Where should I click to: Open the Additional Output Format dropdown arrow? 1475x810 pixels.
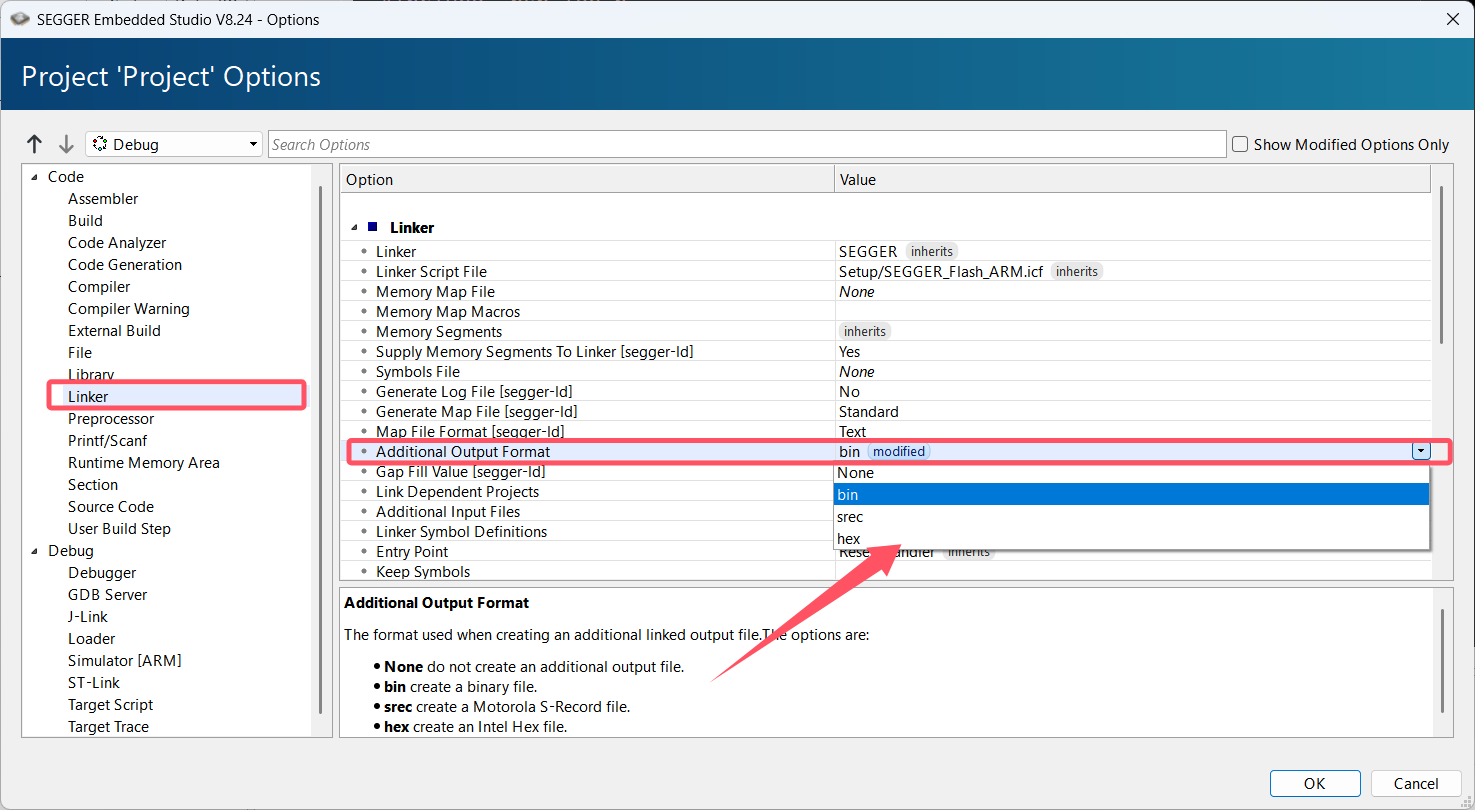point(1421,451)
